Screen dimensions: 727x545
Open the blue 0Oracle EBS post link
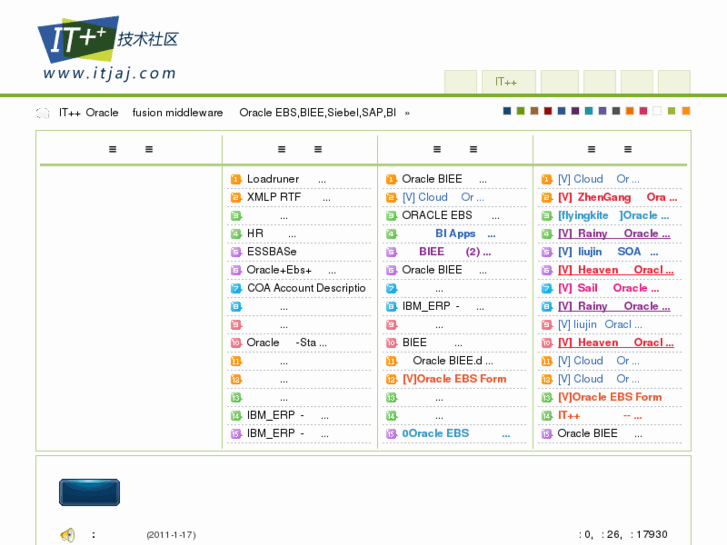tap(456, 434)
